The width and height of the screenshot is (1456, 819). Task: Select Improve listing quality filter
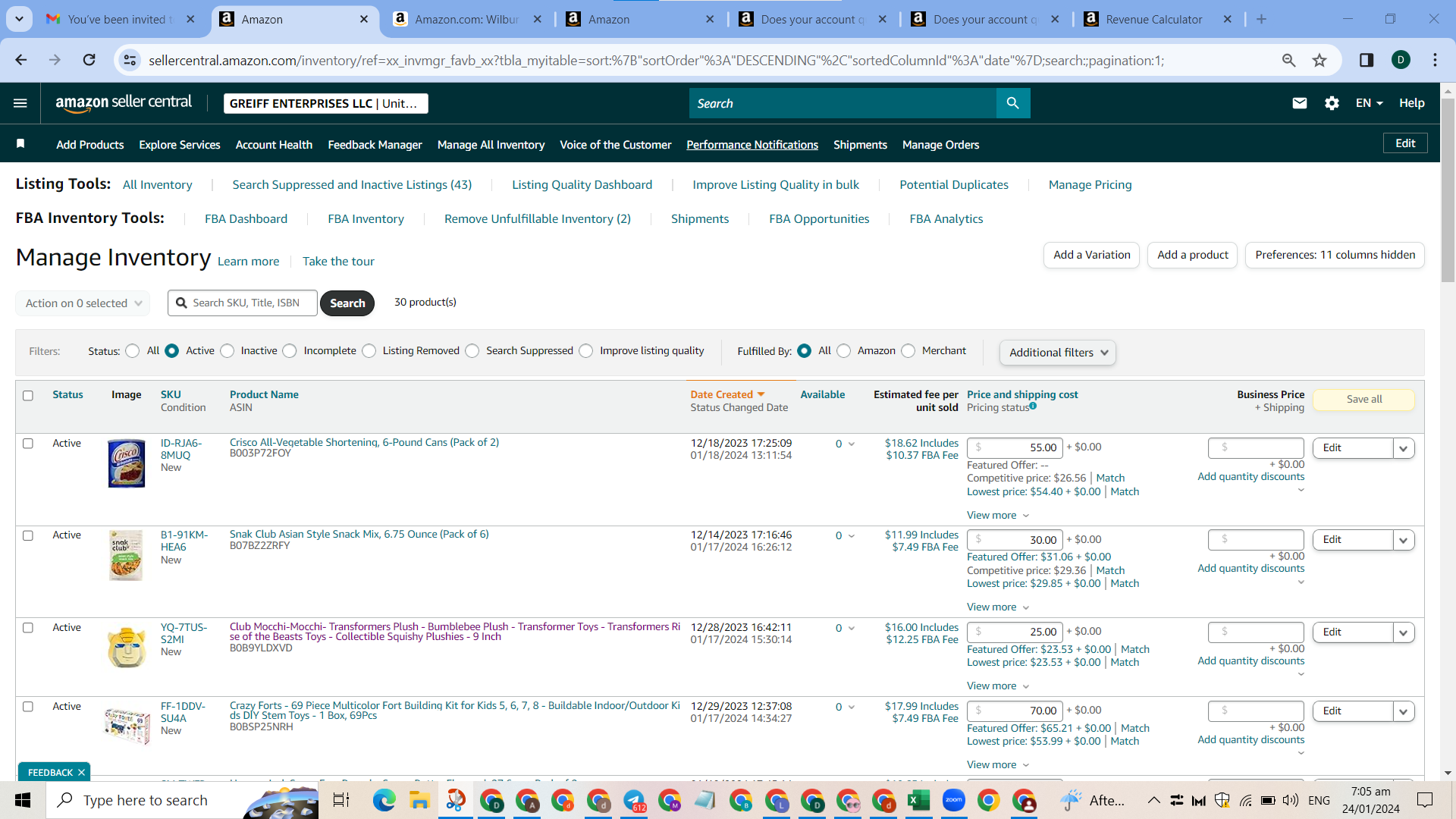pyautogui.click(x=586, y=351)
